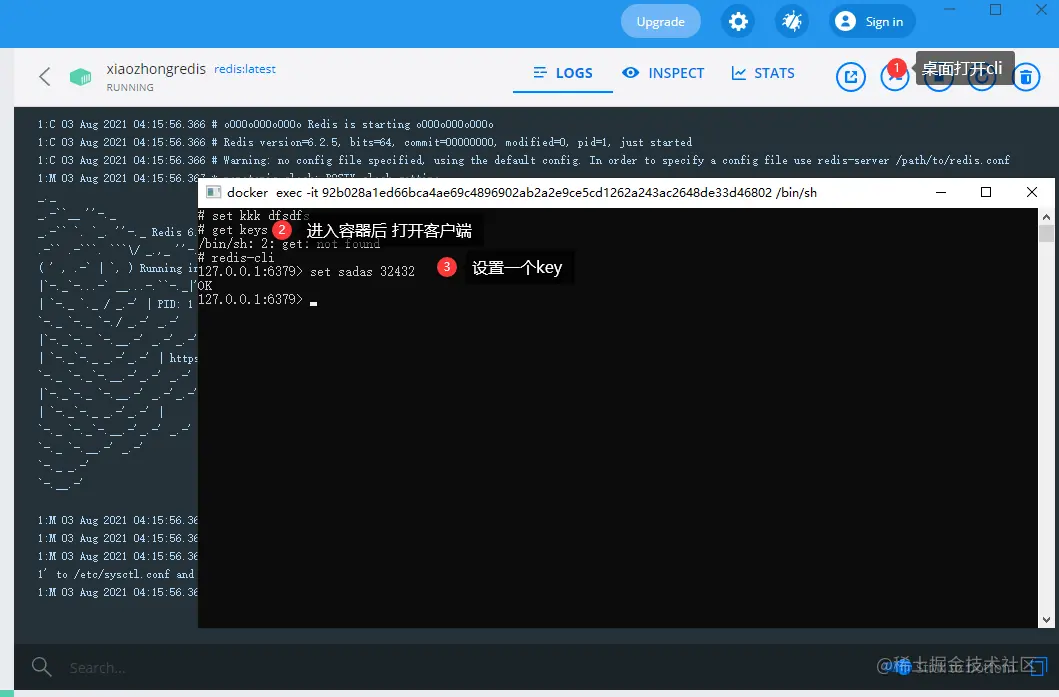This screenshot has height=697, width=1059.
Task: Switch to the INSPECT tab
Action: (x=663, y=73)
